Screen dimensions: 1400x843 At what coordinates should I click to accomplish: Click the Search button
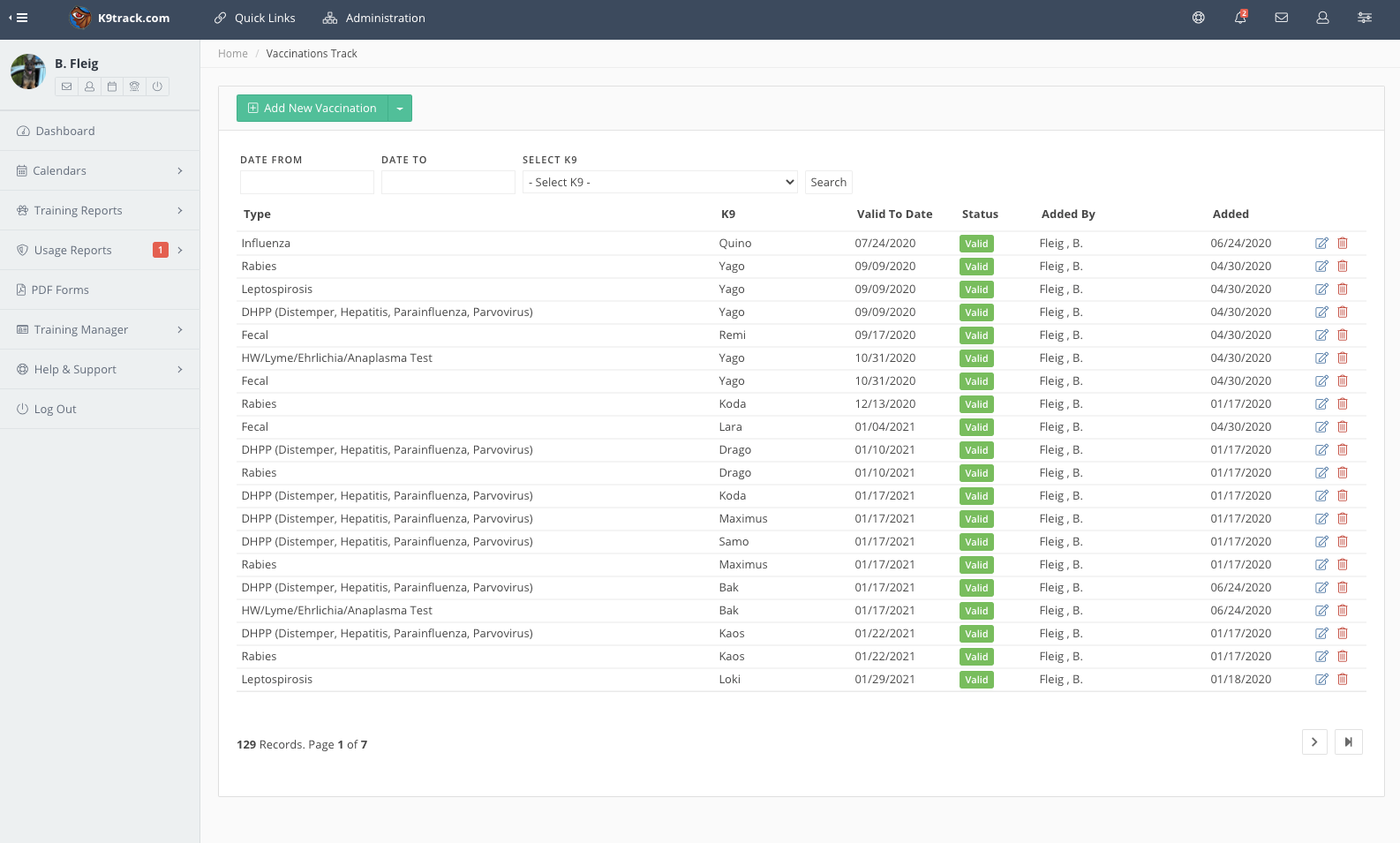click(829, 183)
